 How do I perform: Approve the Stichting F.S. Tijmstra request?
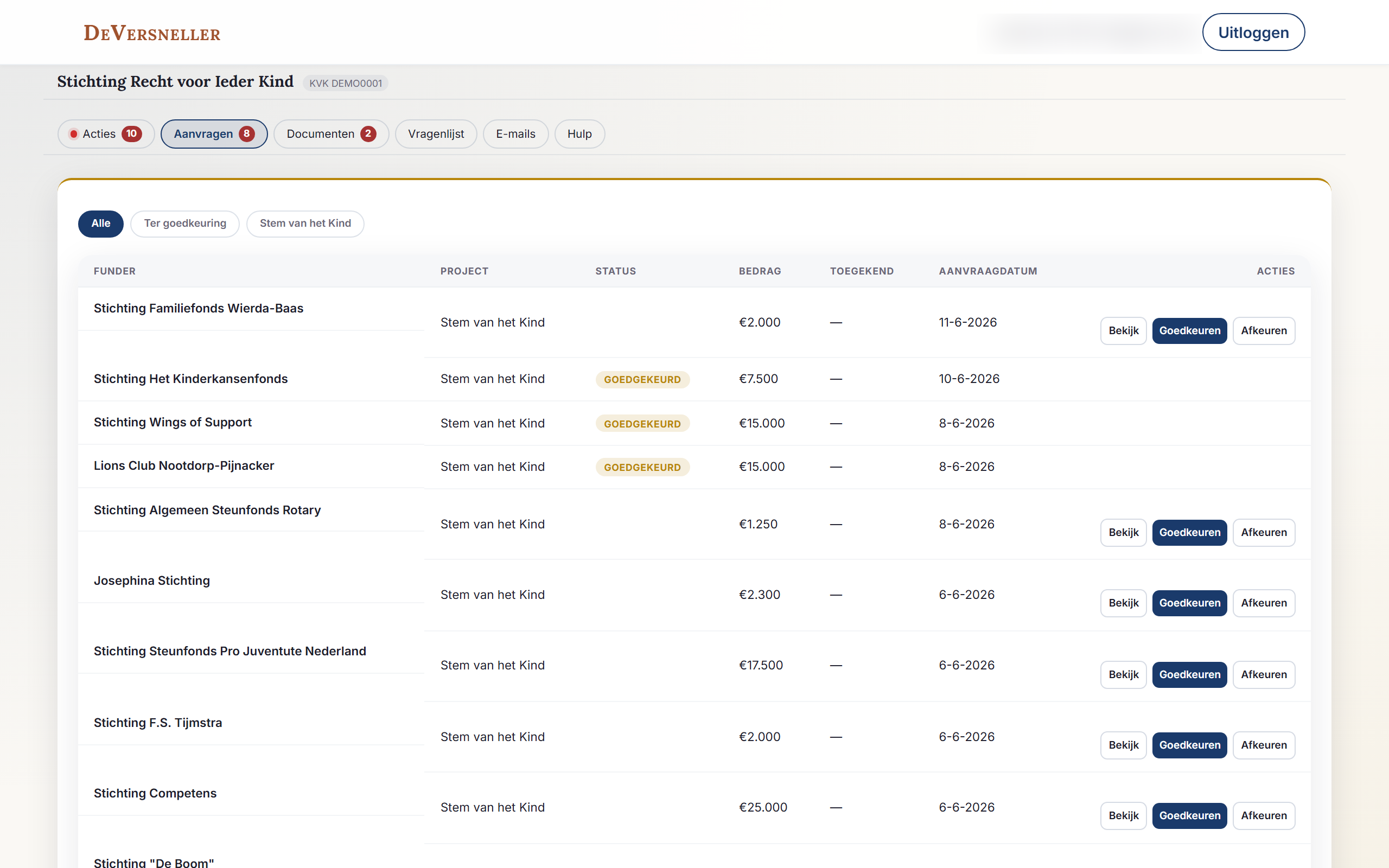[x=1189, y=745]
